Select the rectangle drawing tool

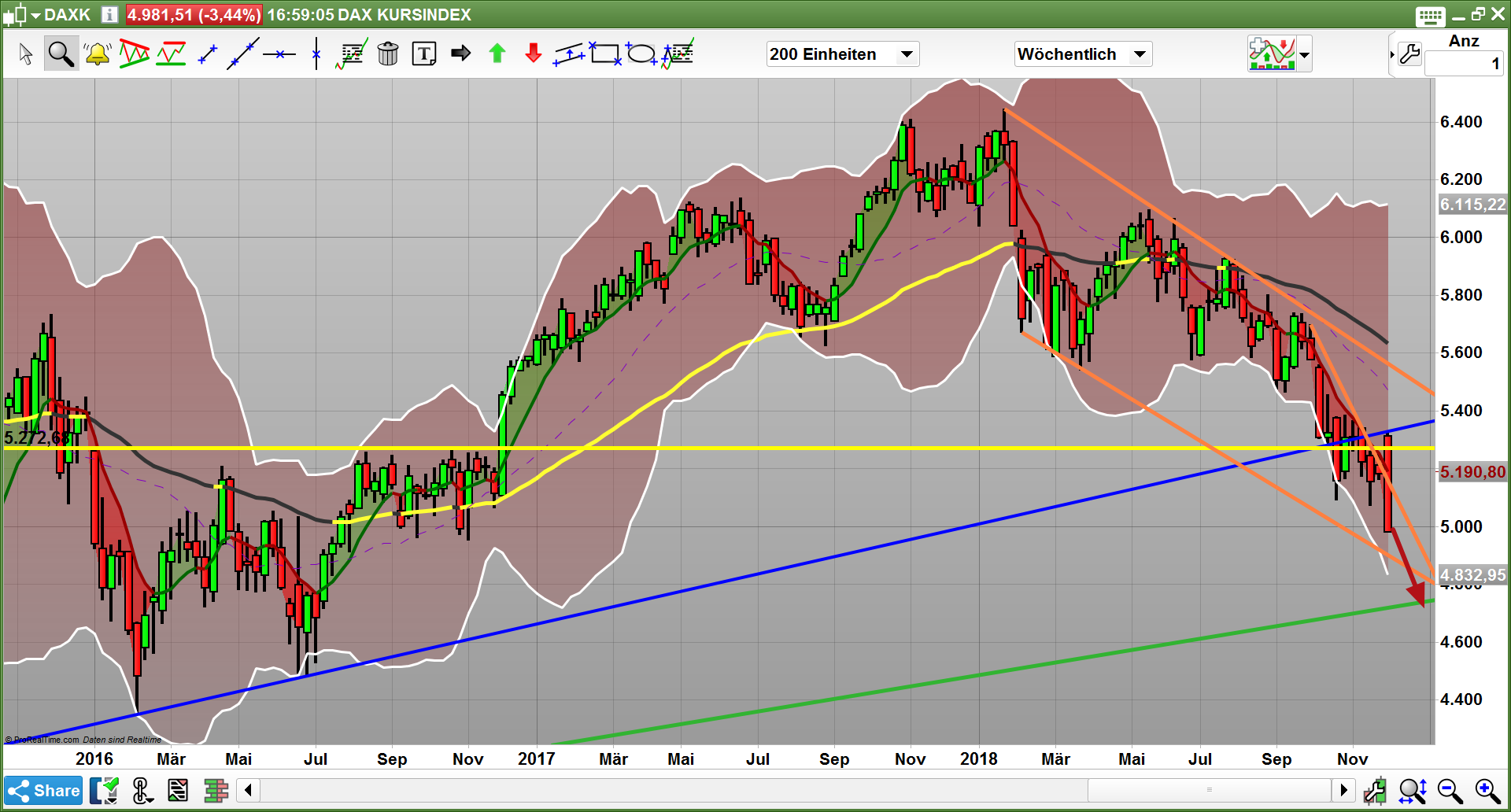[x=606, y=53]
